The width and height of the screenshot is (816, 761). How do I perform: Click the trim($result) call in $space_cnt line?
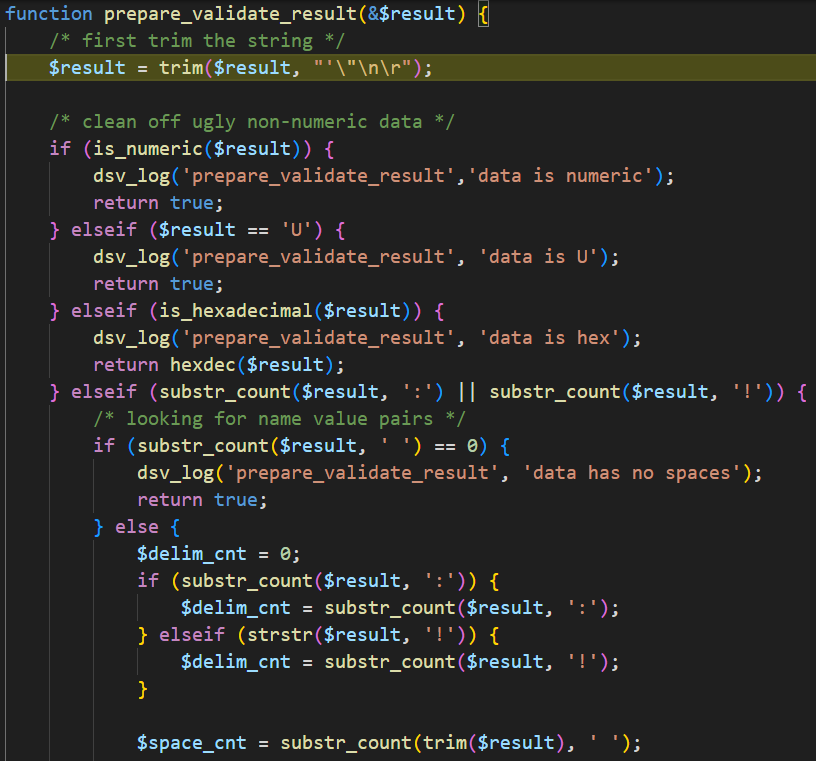(x=494, y=743)
